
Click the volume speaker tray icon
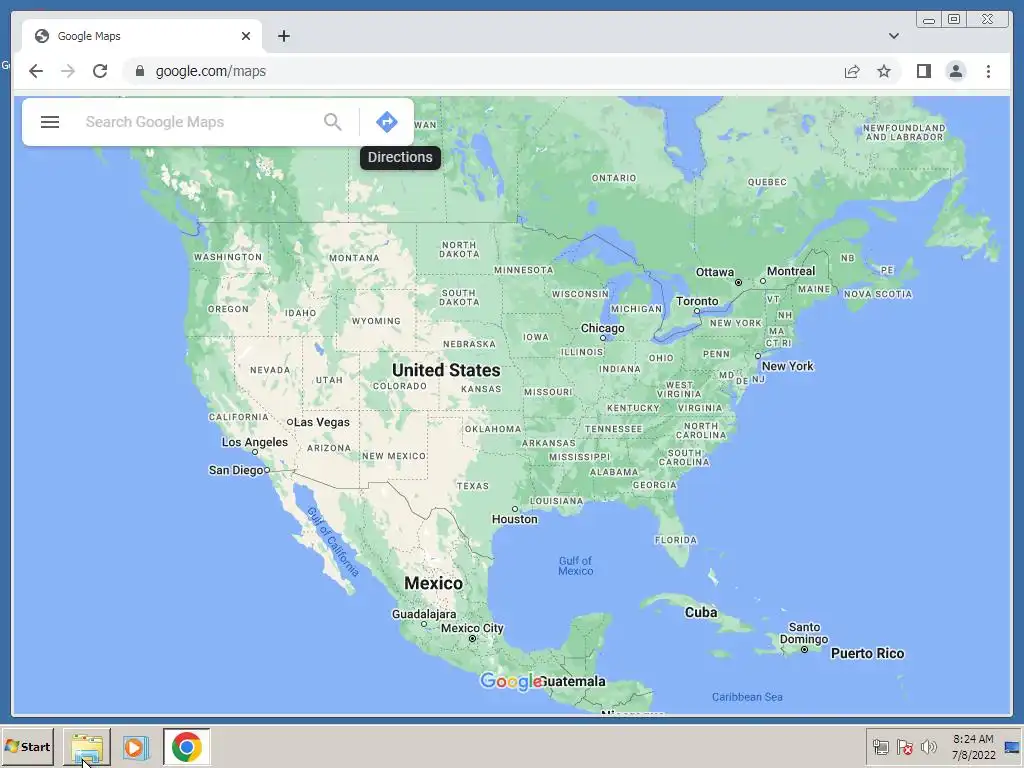coord(928,747)
